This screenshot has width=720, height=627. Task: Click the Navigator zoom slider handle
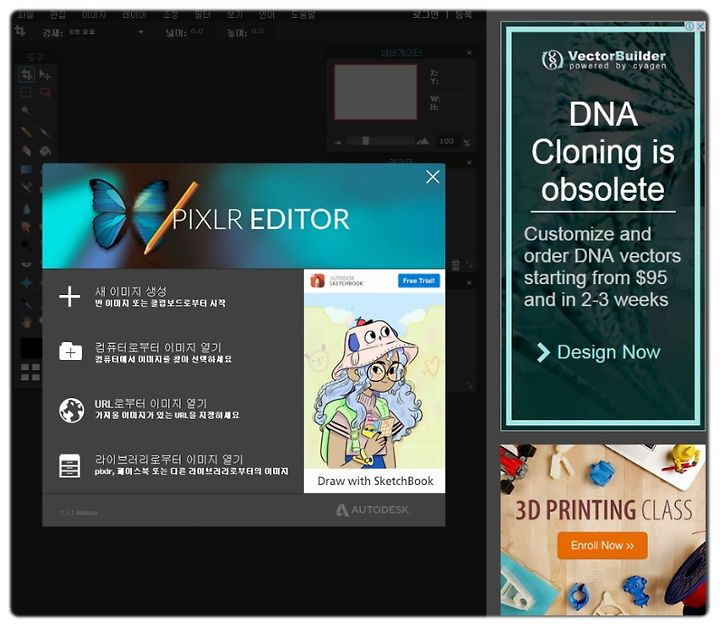pyautogui.click(x=366, y=141)
